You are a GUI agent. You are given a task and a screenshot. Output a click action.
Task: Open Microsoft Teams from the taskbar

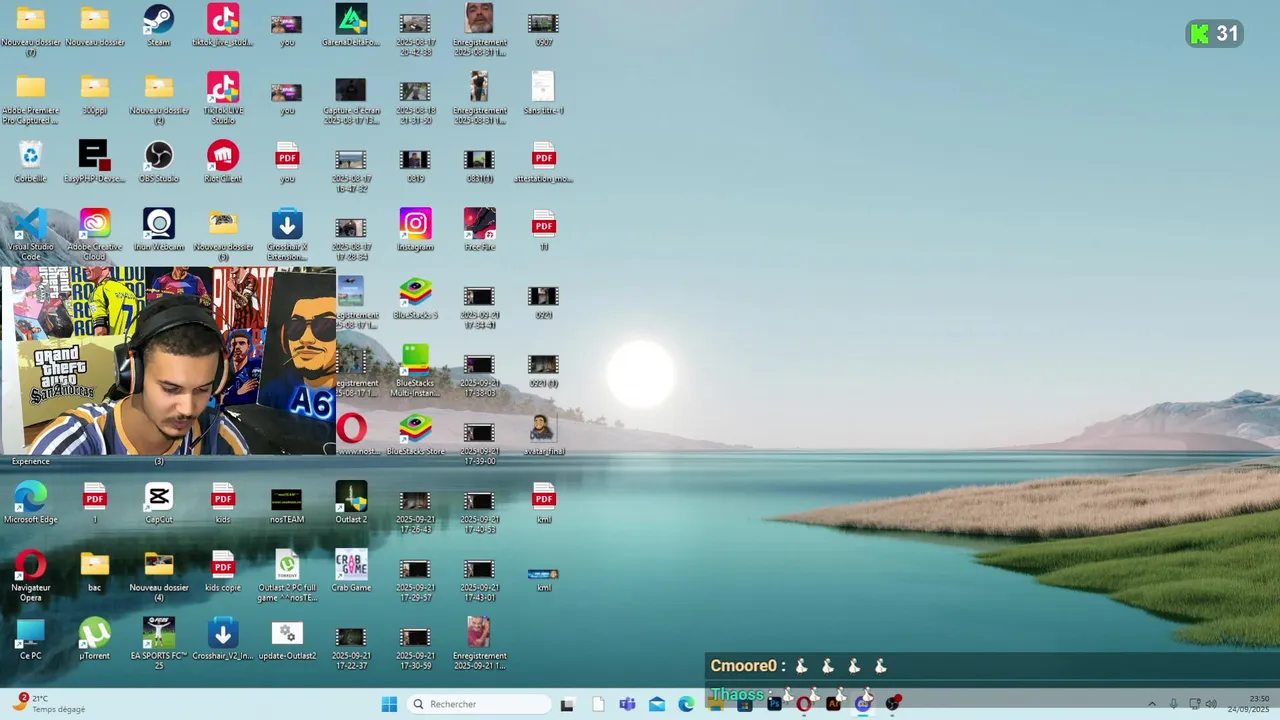[627, 704]
